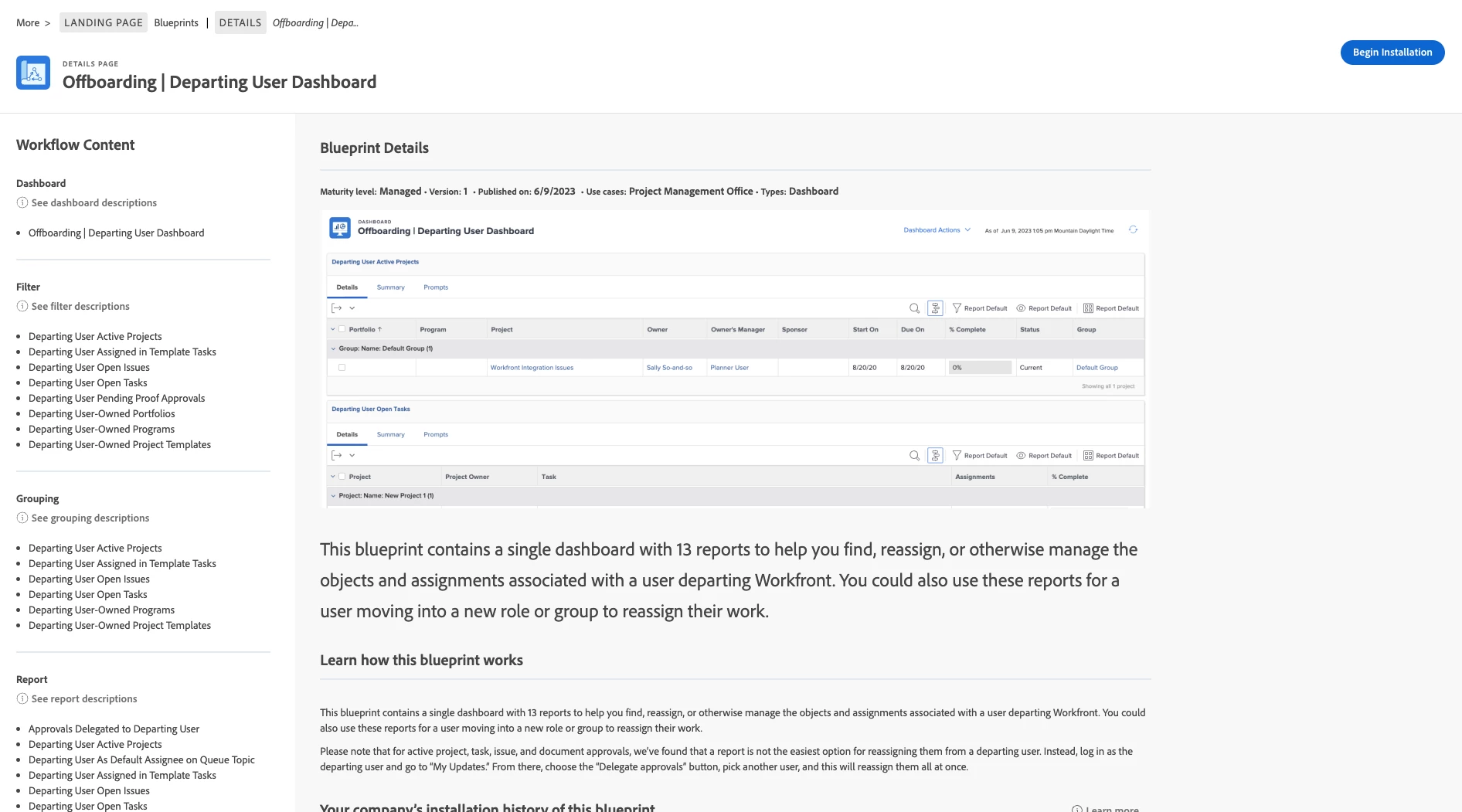Viewport: 1462px width, 812px height.
Task: Click the info icon beside See filter descriptions
Action: tap(22, 306)
